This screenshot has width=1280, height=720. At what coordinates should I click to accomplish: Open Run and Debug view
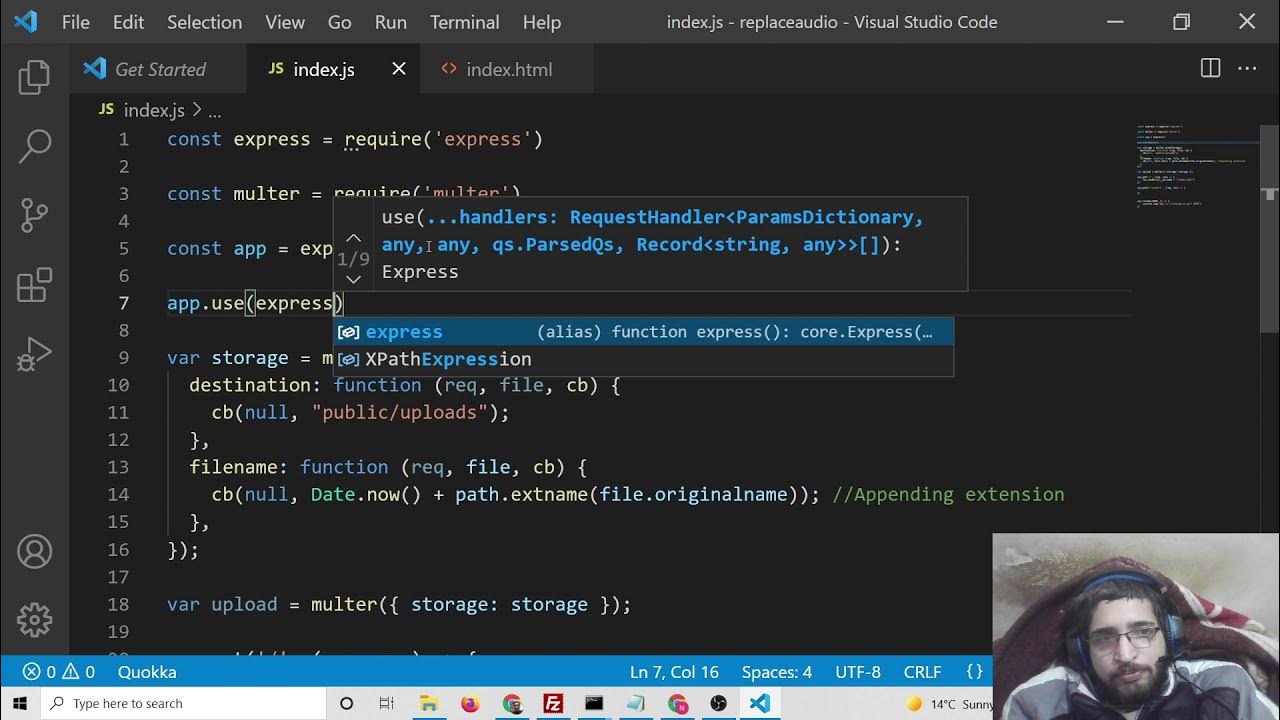(x=34, y=354)
